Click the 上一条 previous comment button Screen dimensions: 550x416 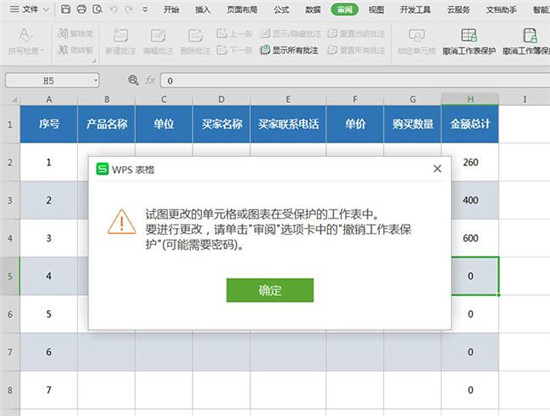(234, 34)
